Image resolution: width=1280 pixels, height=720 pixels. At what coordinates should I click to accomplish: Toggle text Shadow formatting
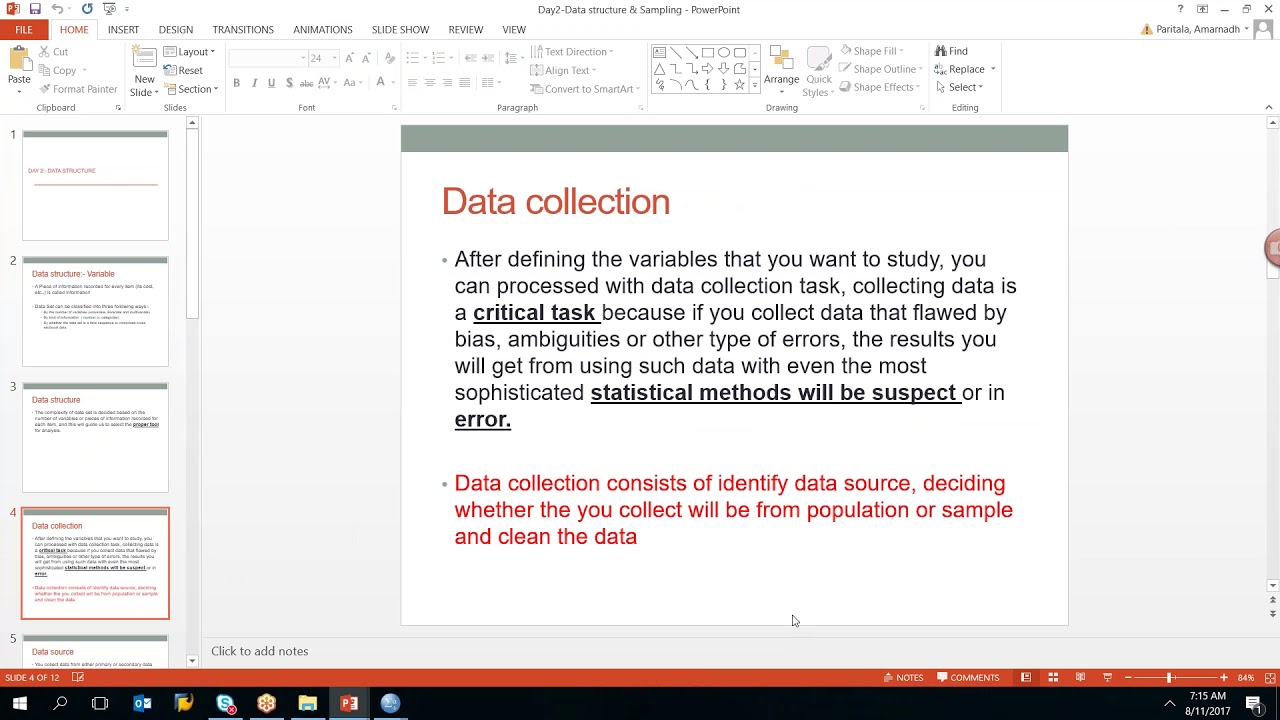coord(289,83)
